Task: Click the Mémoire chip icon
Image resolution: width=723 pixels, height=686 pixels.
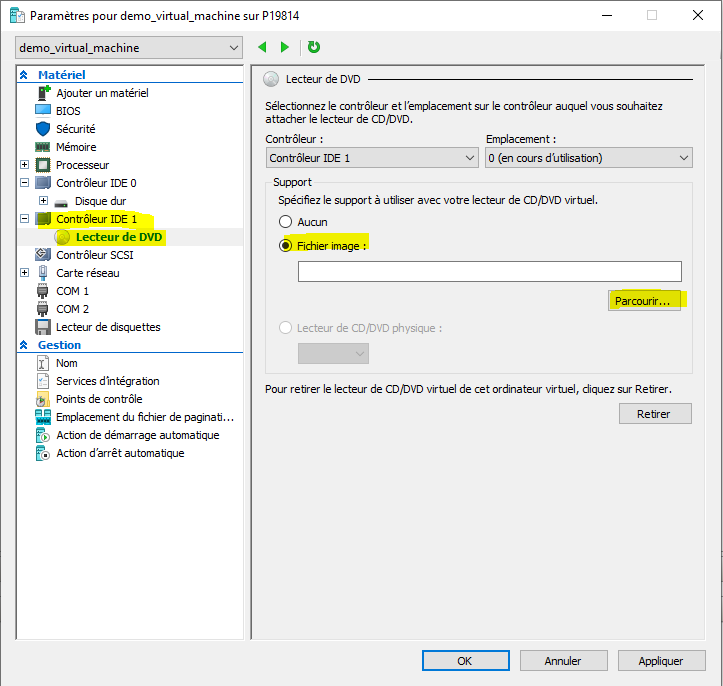Action: pyautogui.click(x=43, y=147)
